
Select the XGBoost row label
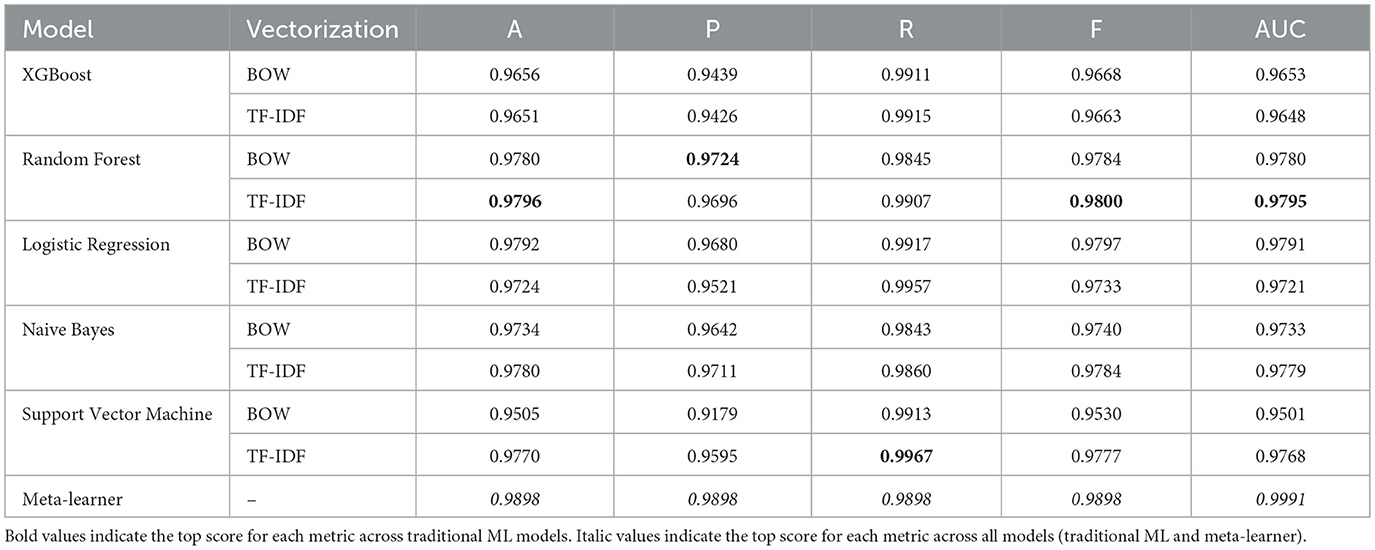[57, 74]
